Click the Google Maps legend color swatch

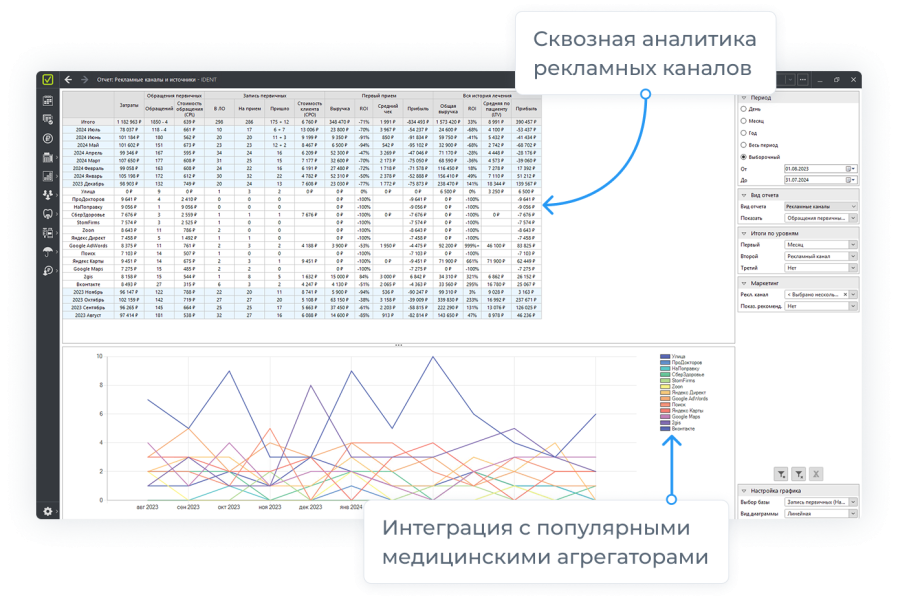coord(664,417)
